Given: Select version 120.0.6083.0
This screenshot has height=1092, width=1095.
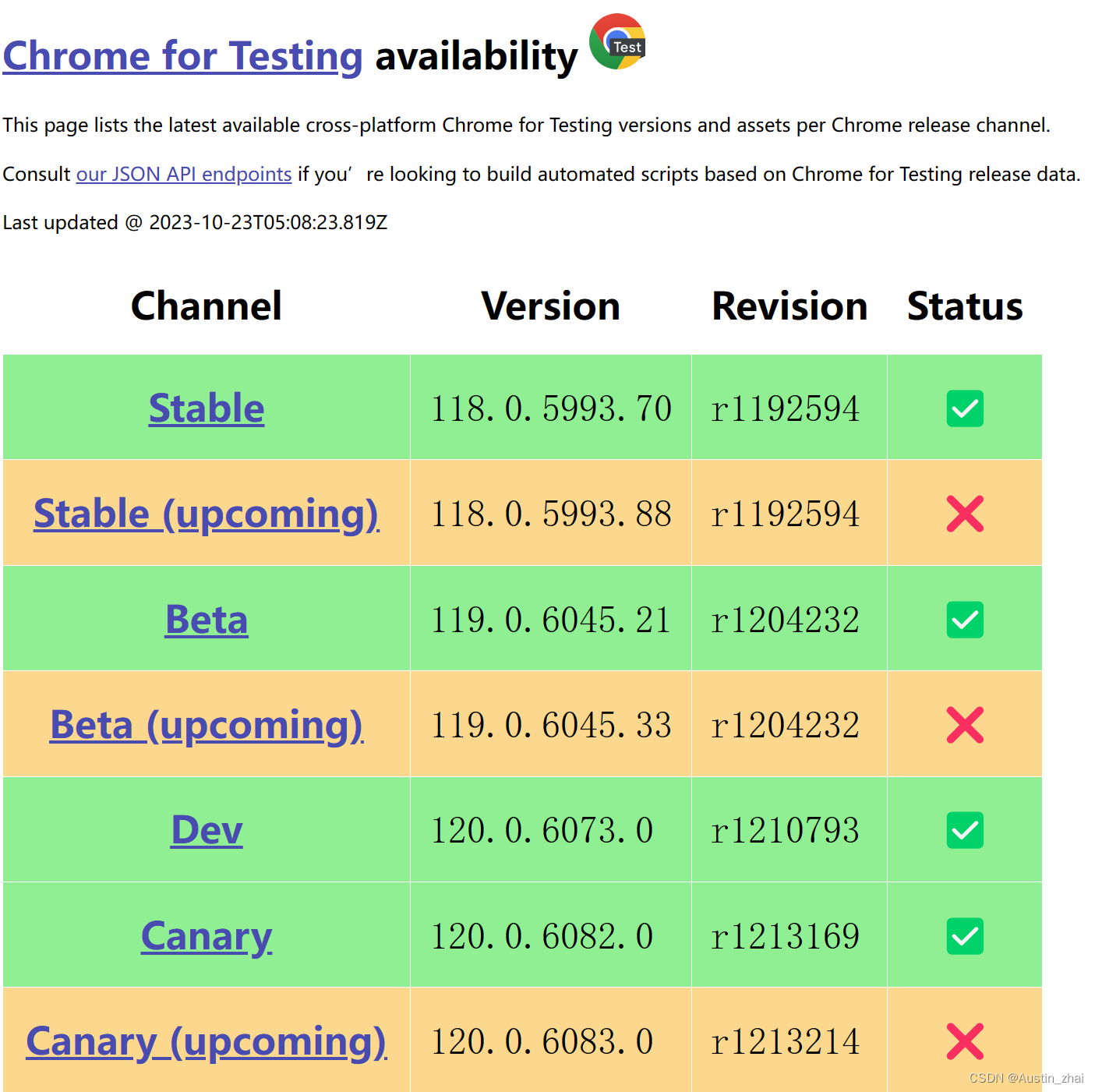Looking at the screenshot, I should [542, 1041].
